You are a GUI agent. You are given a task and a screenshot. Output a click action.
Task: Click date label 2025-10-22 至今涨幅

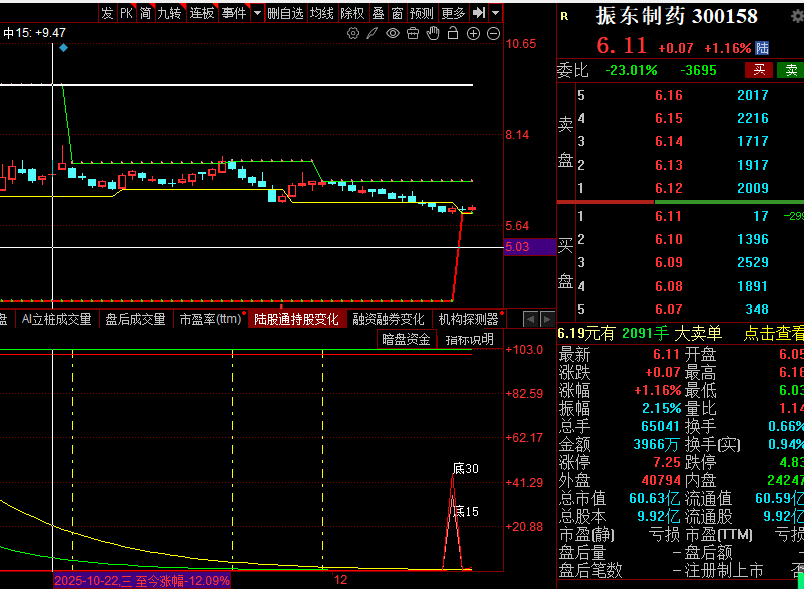pos(142,581)
